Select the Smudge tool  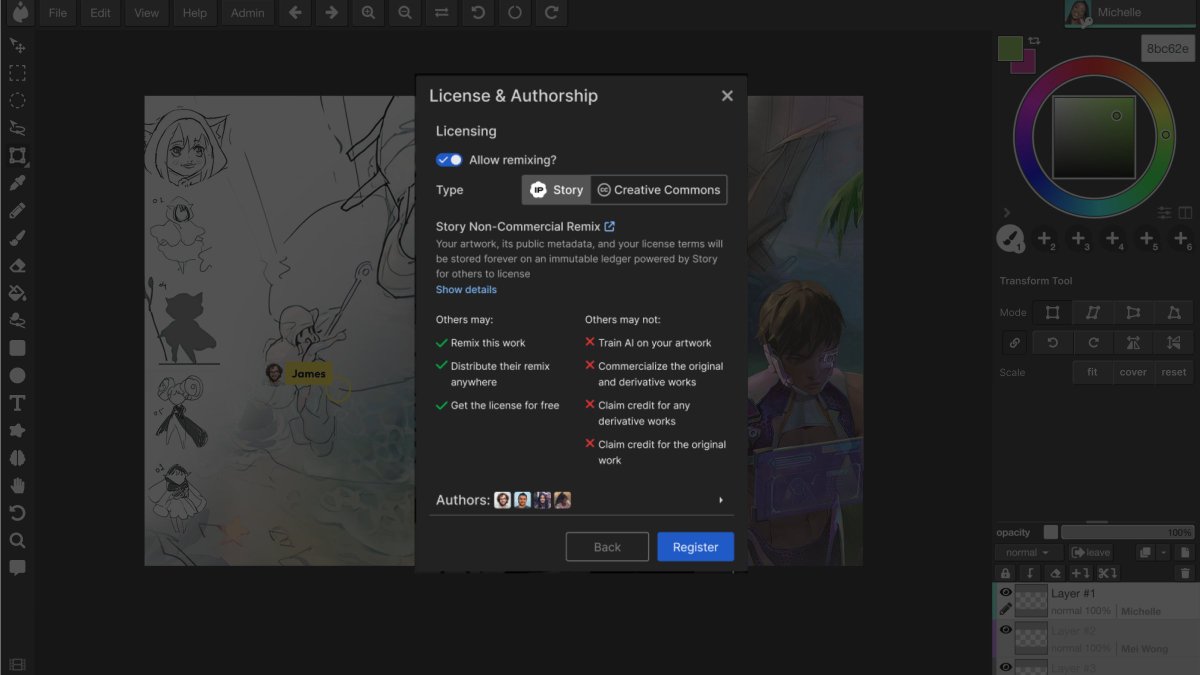(17, 320)
